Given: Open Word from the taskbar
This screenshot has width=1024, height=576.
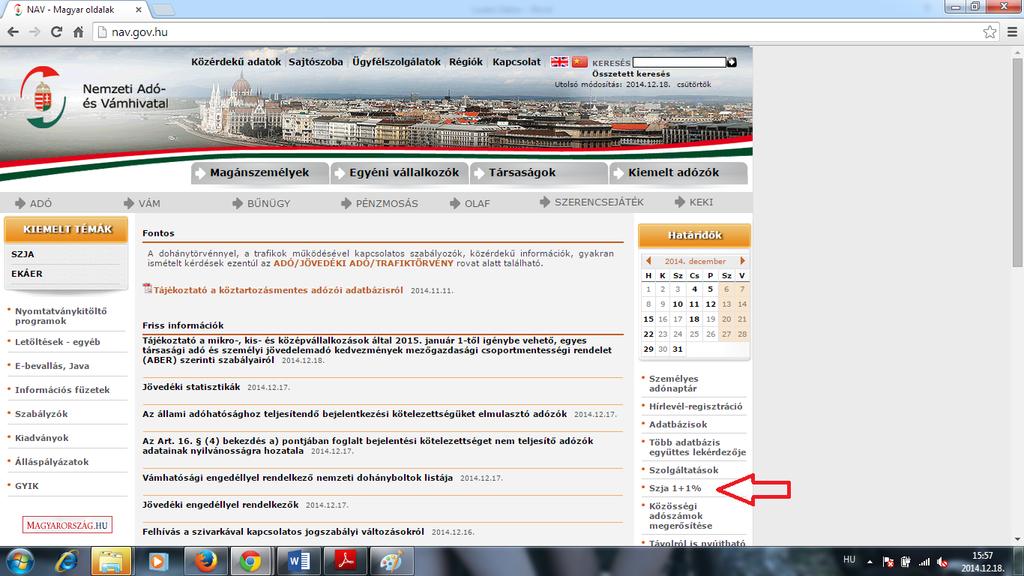Looking at the screenshot, I should (x=298, y=562).
